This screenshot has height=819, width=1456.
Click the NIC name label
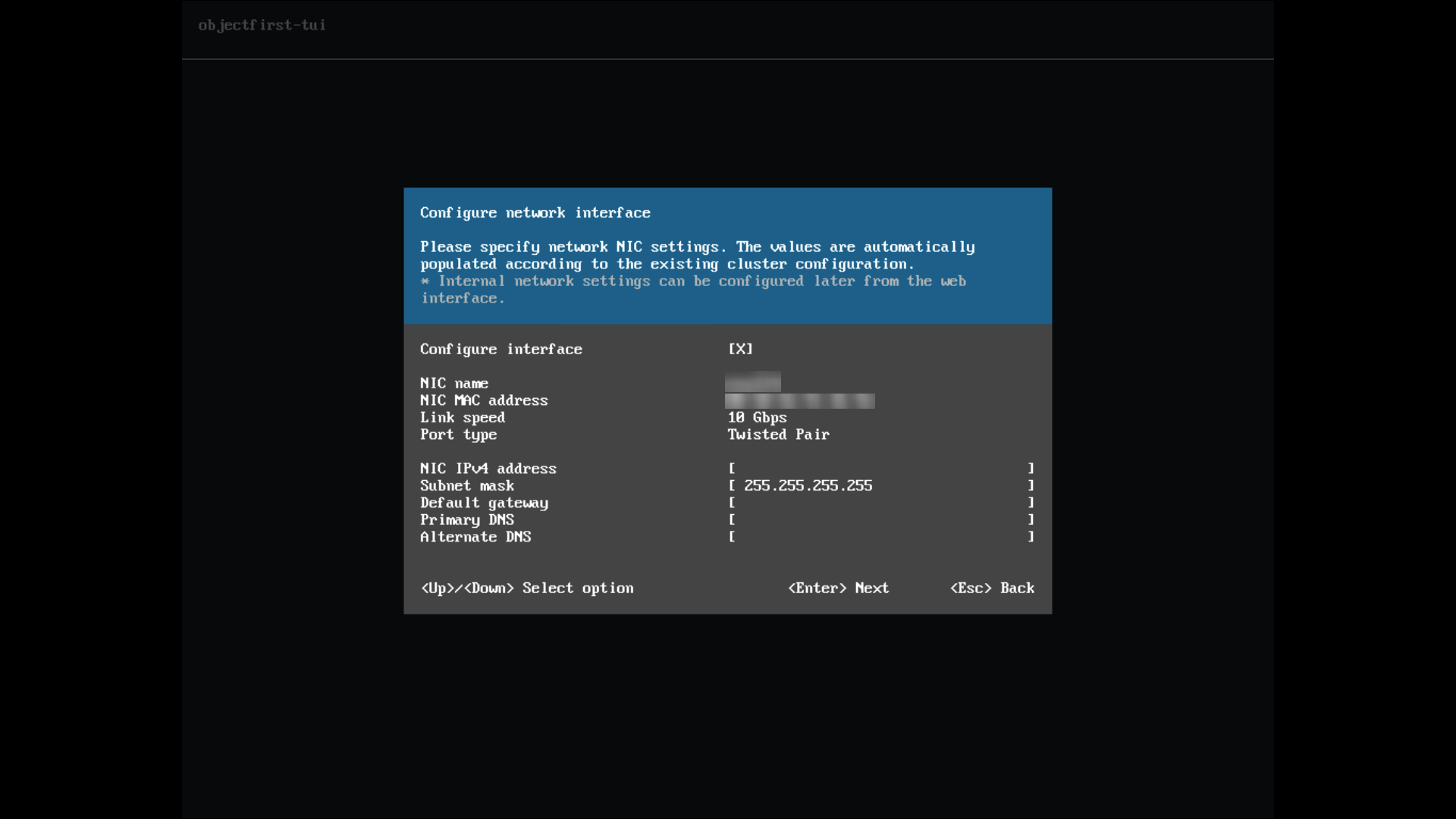[x=454, y=384]
